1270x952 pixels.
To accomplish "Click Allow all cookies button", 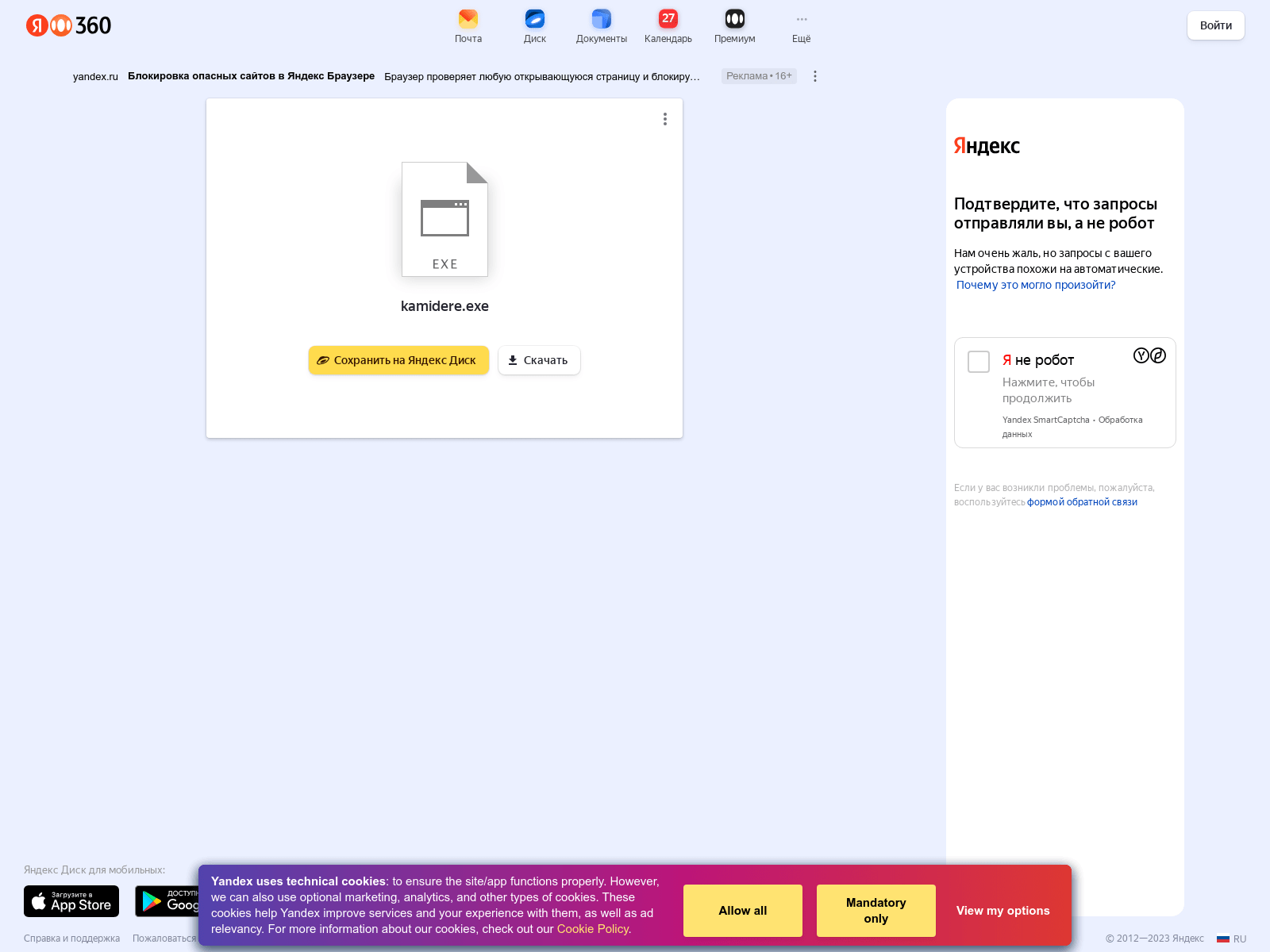I will [x=743, y=911].
